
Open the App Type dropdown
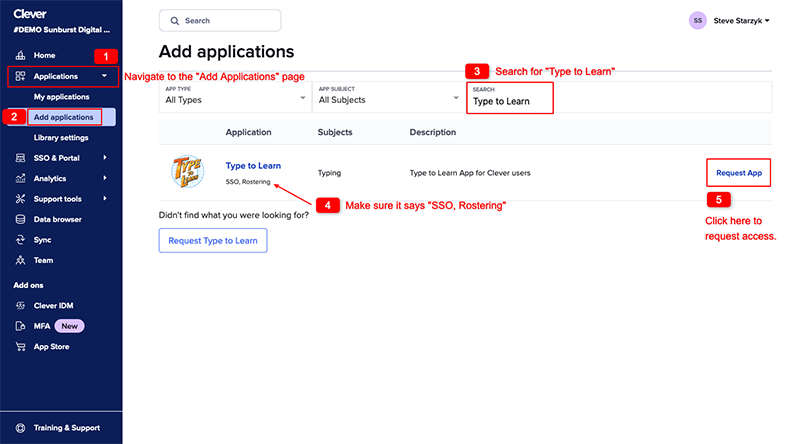coord(235,96)
